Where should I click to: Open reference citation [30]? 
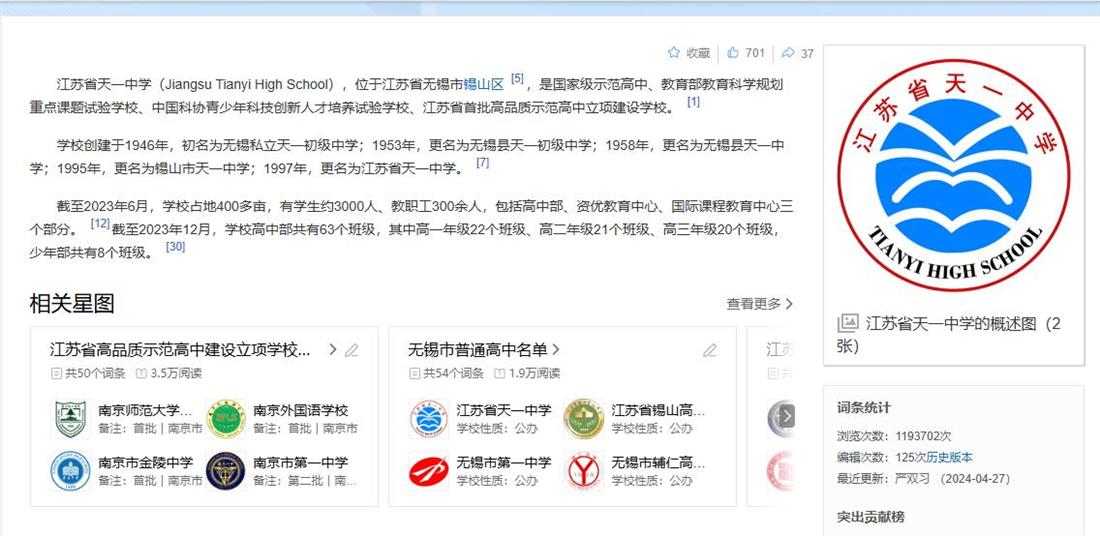pyautogui.click(x=175, y=246)
